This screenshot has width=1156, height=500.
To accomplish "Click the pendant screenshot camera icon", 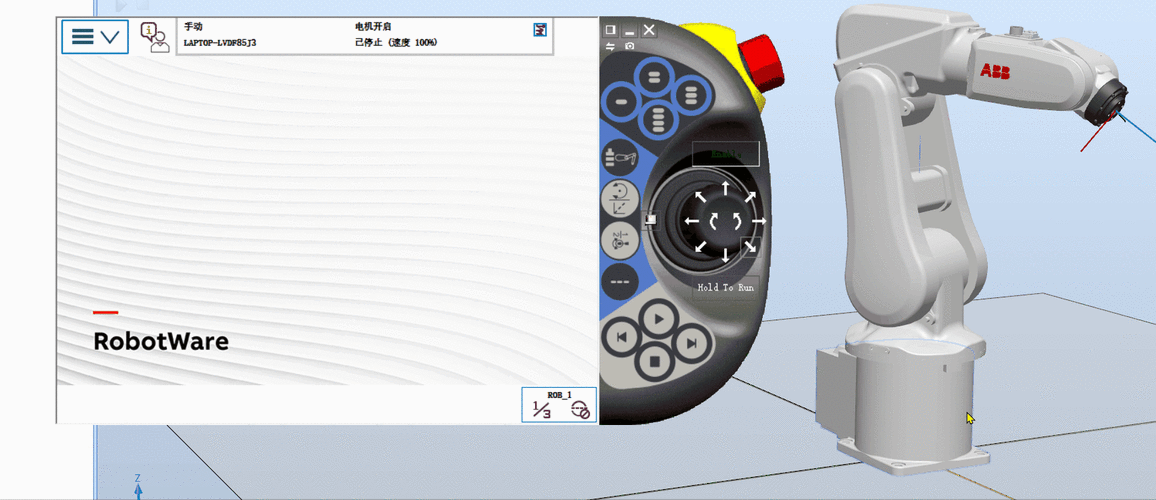I will pyautogui.click(x=630, y=46).
